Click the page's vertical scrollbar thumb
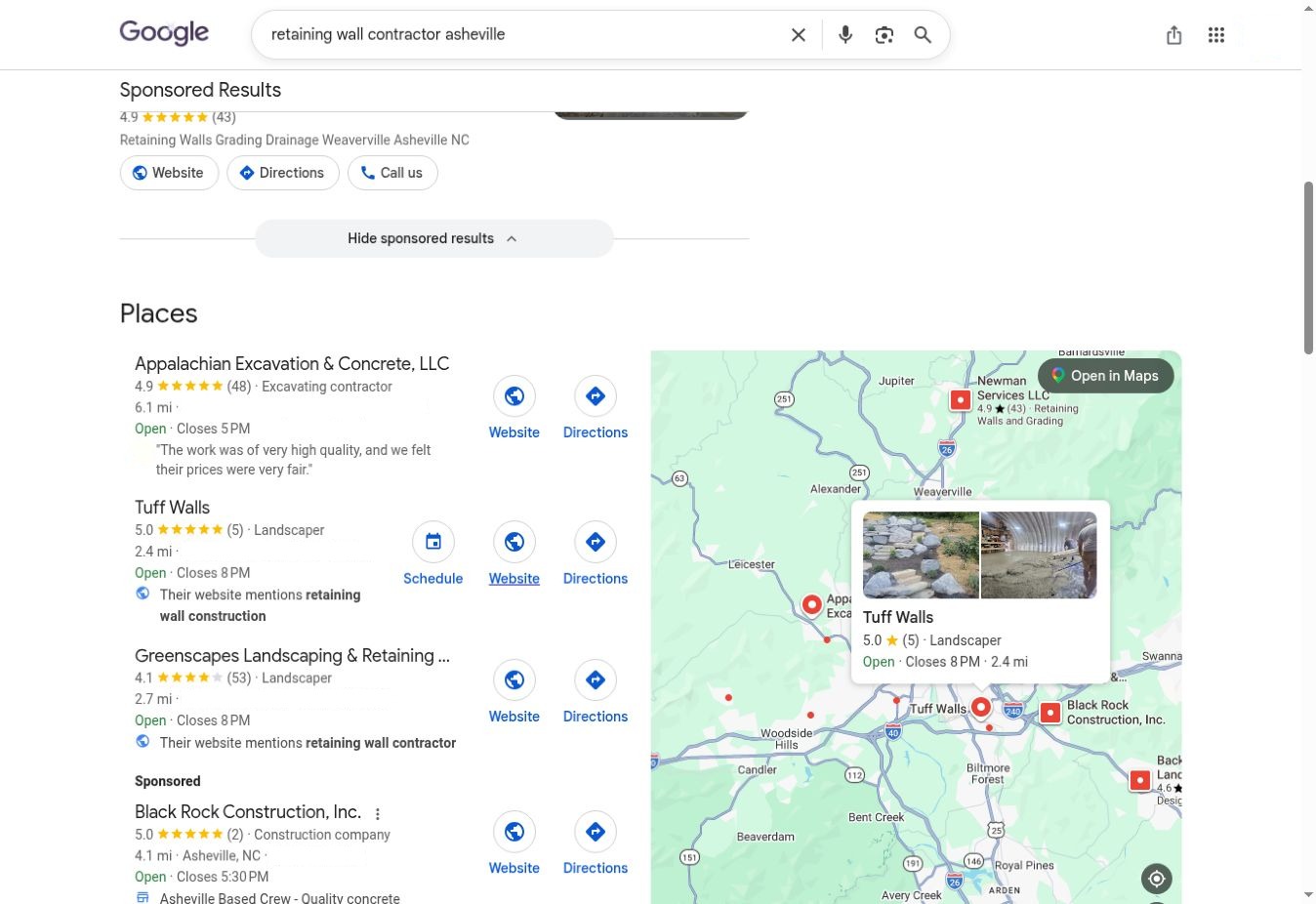Screen dimensions: 1316x904 pos(1308,267)
